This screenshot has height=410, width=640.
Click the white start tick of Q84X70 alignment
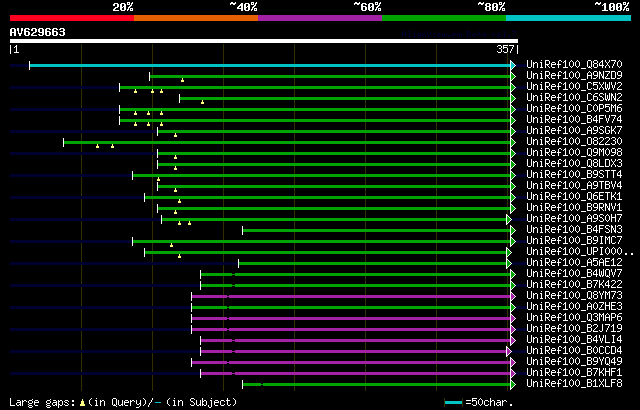pos(29,65)
